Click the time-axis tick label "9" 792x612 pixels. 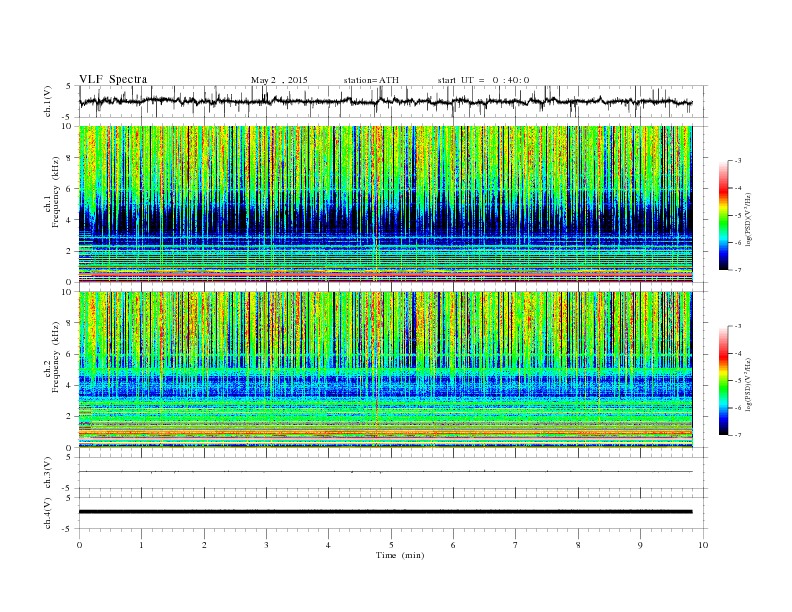coord(640,545)
